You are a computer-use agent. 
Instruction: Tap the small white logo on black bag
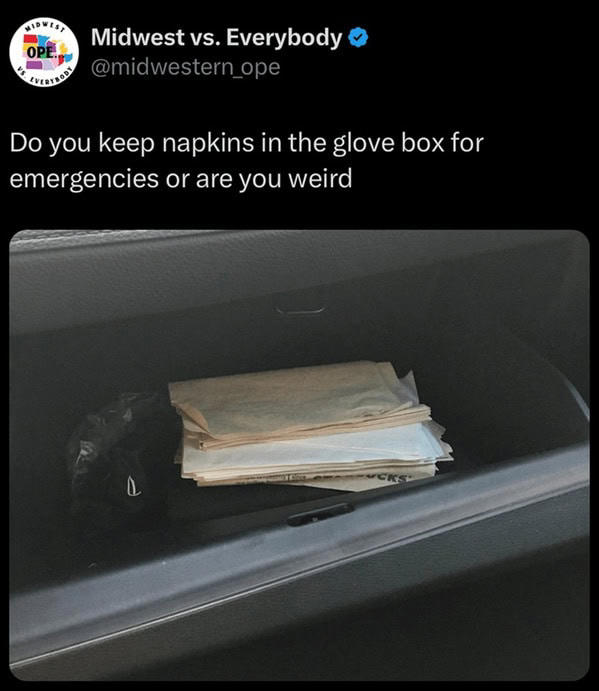point(134,488)
